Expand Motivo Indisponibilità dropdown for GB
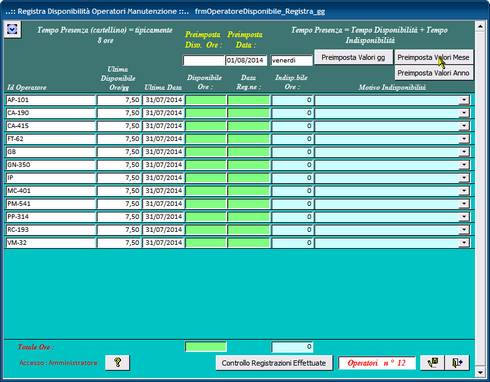 click(464, 152)
